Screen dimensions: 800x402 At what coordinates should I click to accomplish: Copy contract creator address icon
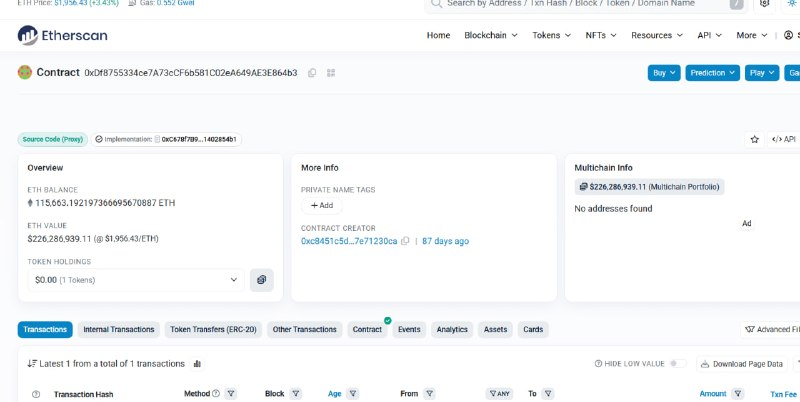(x=405, y=241)
